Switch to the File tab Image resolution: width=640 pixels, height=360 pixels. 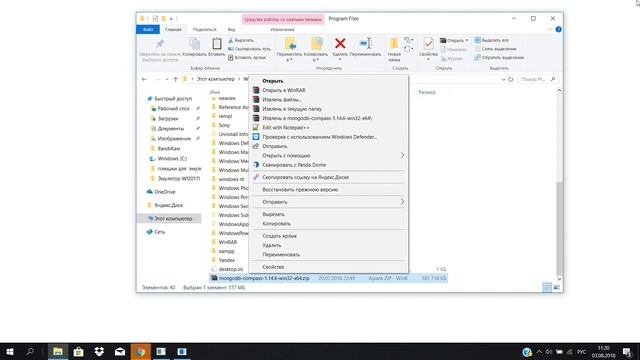(x=148, y=29)
